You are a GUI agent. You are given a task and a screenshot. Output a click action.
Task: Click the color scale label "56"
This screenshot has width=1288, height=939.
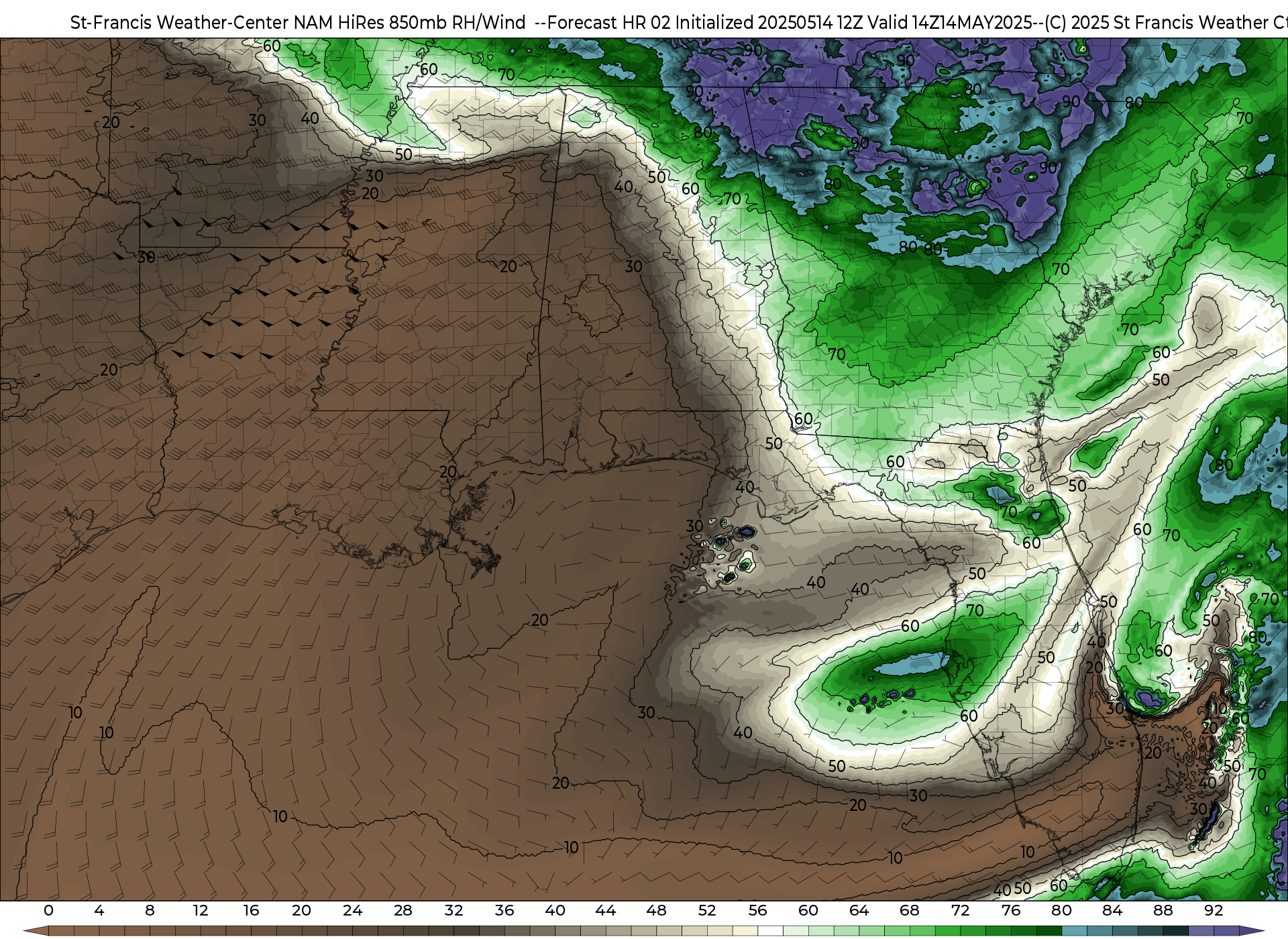coord(757,910)
